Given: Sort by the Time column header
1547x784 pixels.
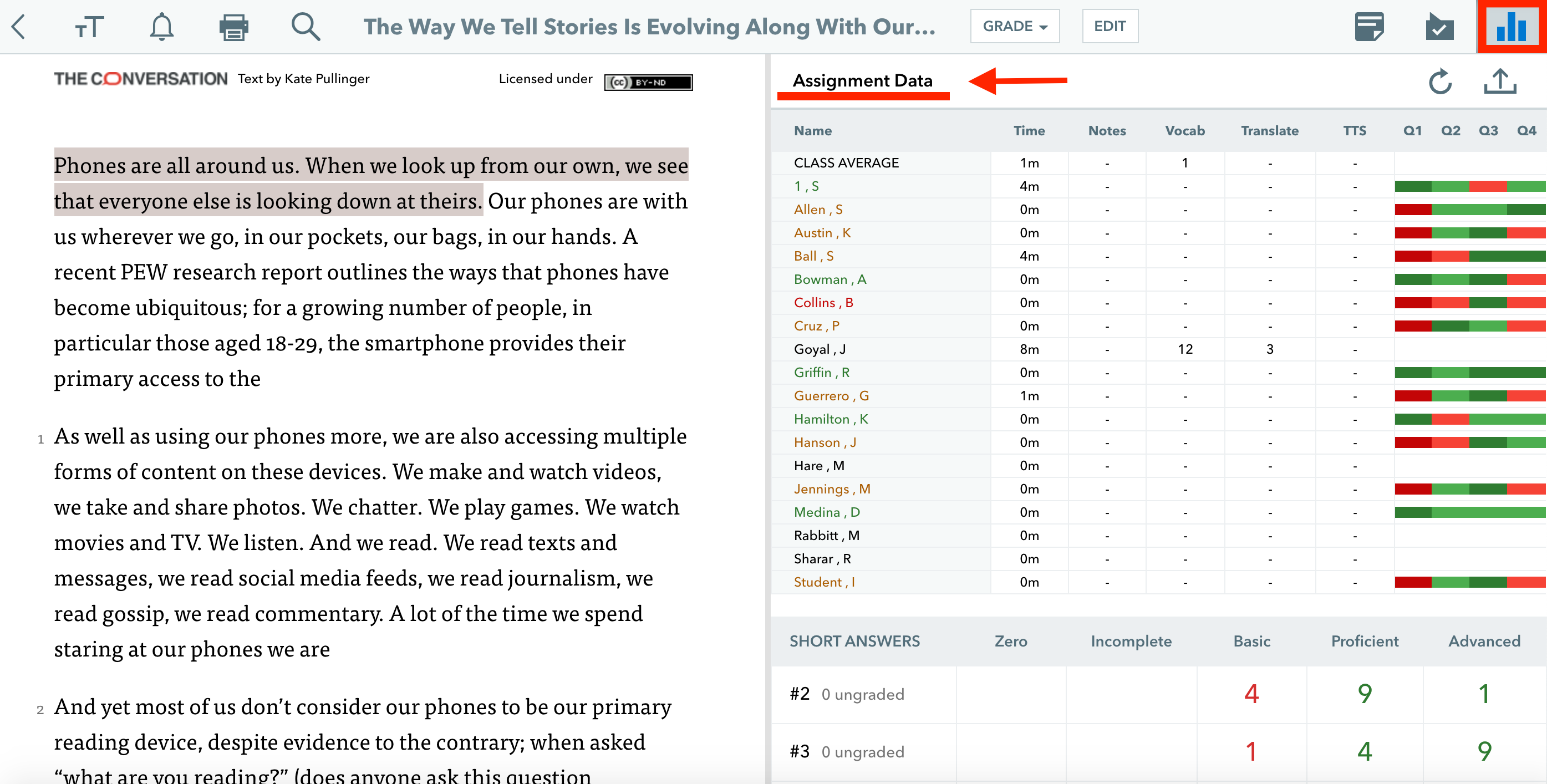Looking at the screenshot, I should coord(1029,131).
